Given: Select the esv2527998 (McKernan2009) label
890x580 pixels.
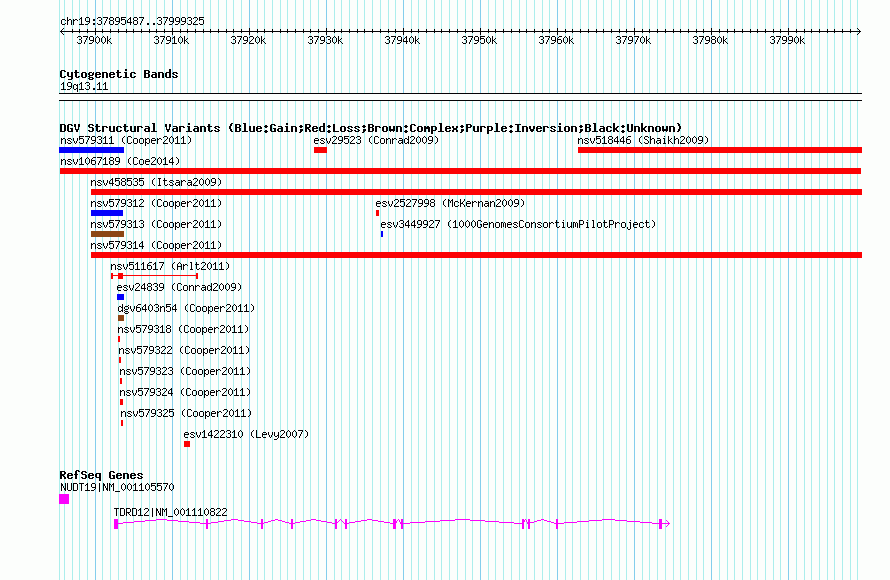Looking at the screenshot, I should click(450, 203).
